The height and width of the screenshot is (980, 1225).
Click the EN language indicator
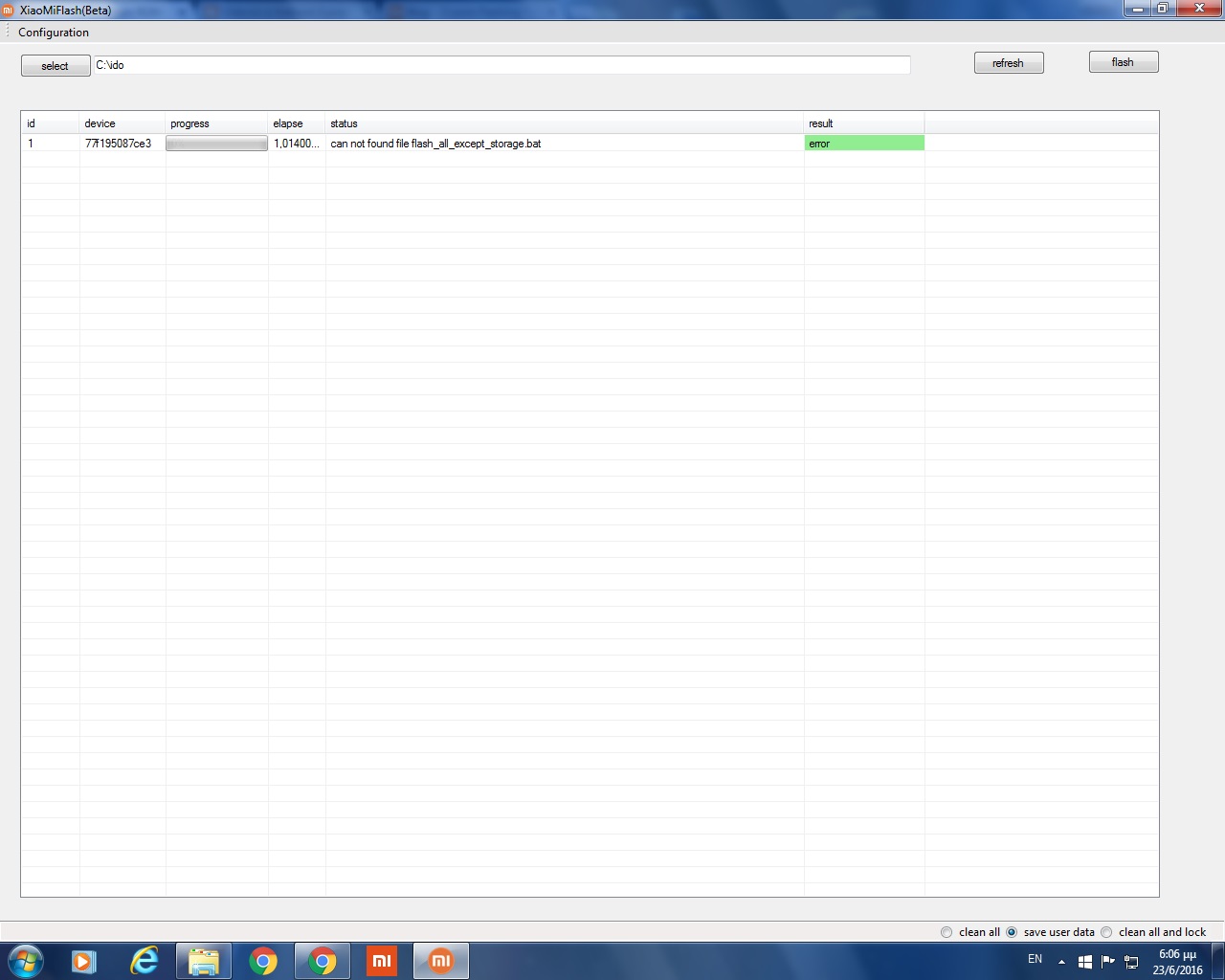1035,959
